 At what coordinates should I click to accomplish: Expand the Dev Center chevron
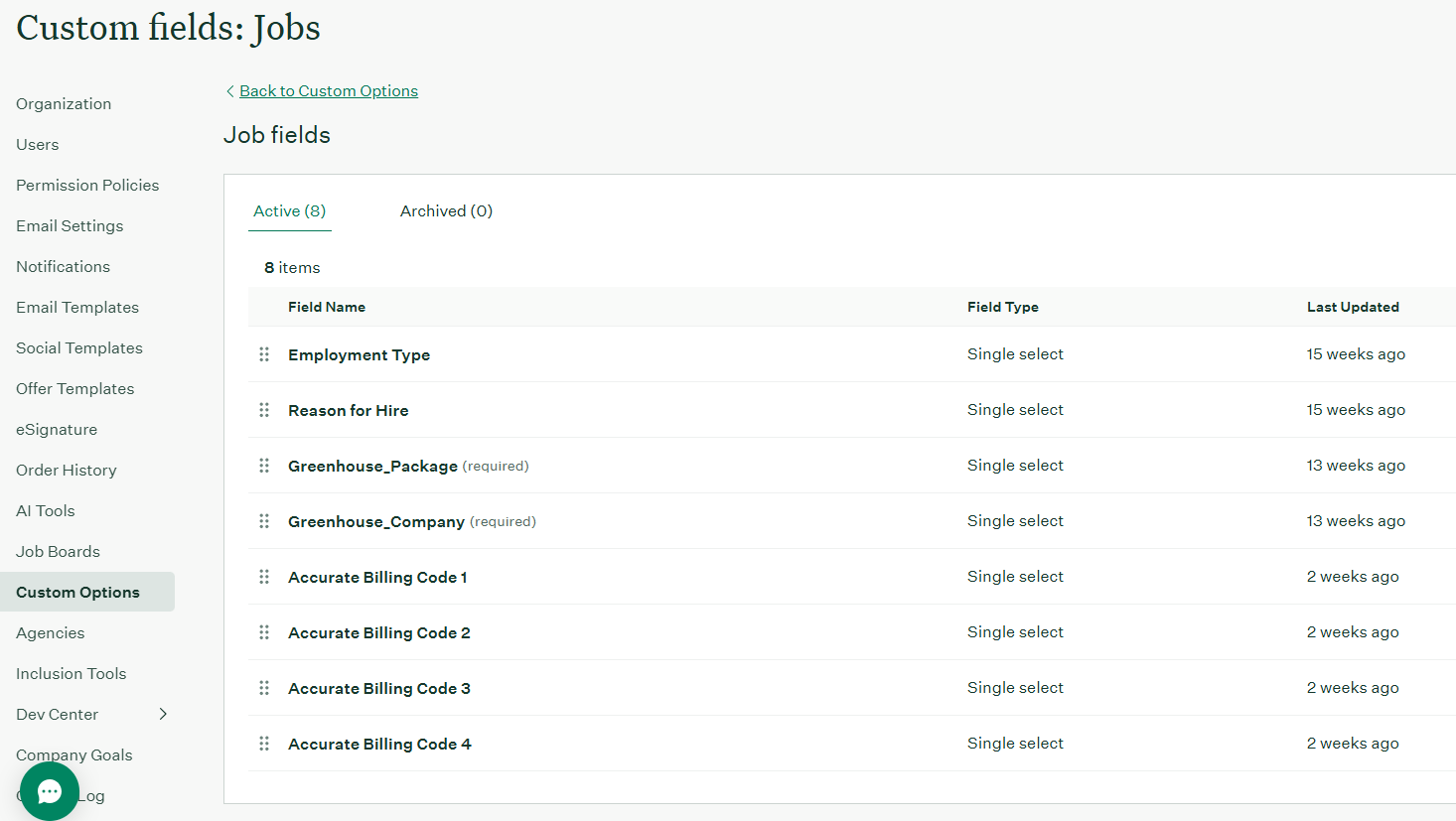click(163, 714)
